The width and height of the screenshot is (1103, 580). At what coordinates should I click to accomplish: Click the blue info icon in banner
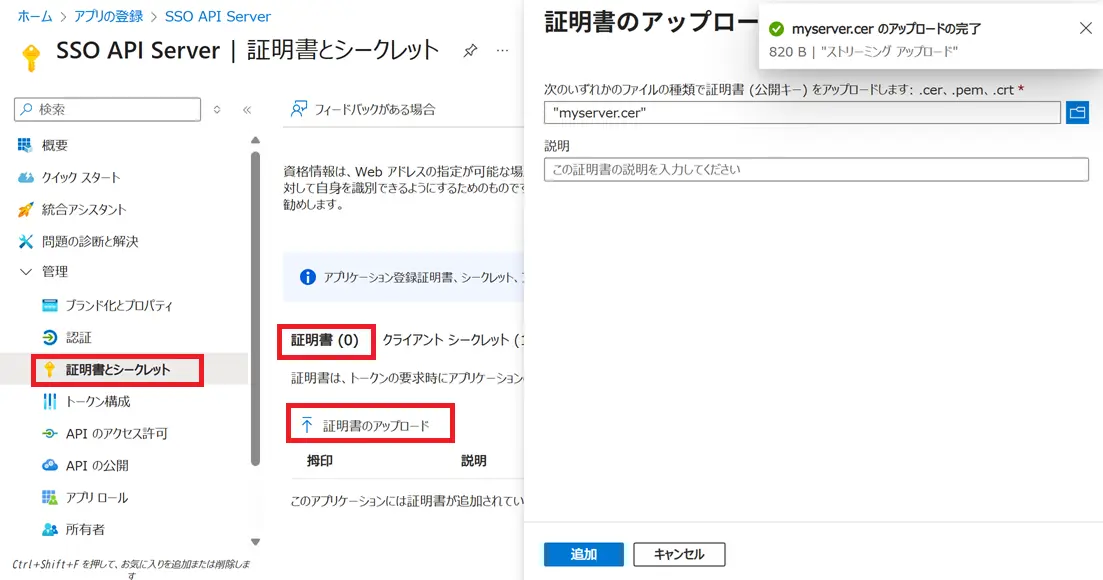tap(307, 277)
